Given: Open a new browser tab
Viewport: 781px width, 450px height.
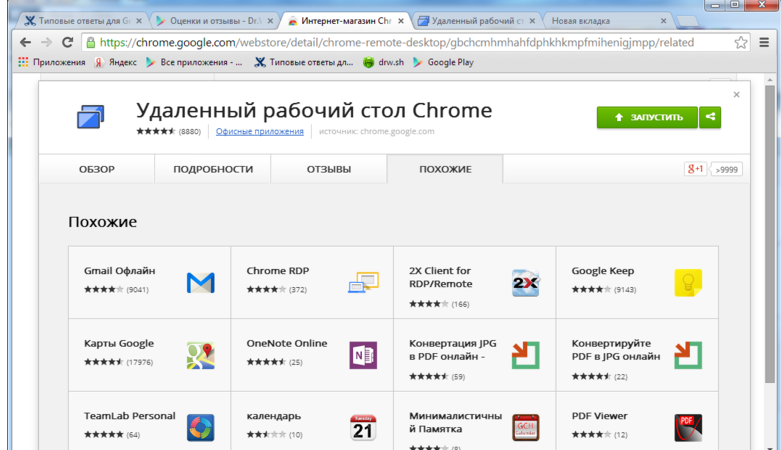Looking at the screenshot, I should click(x=688, y=21).
